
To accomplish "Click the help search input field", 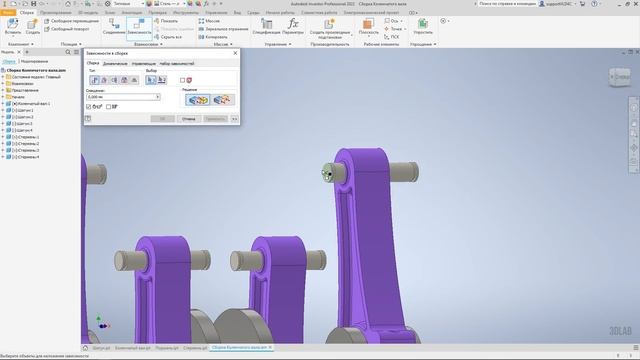I will coord(507,4).
